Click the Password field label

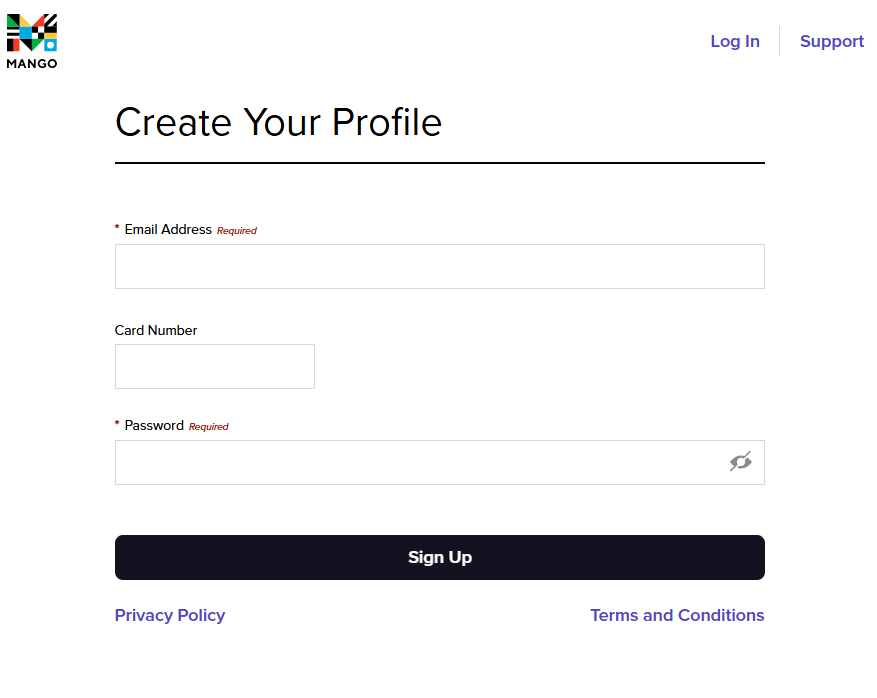point(154,425)
